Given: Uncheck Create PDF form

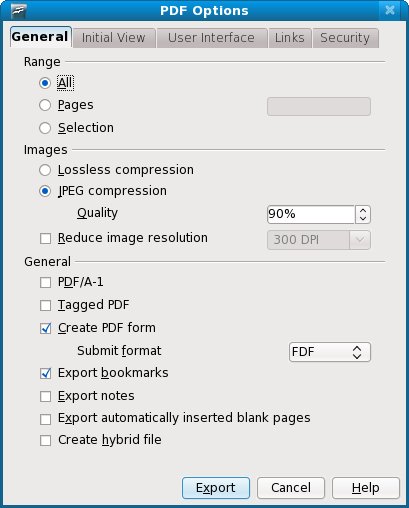Looking at the screenshot, I should tap(45, 328).
